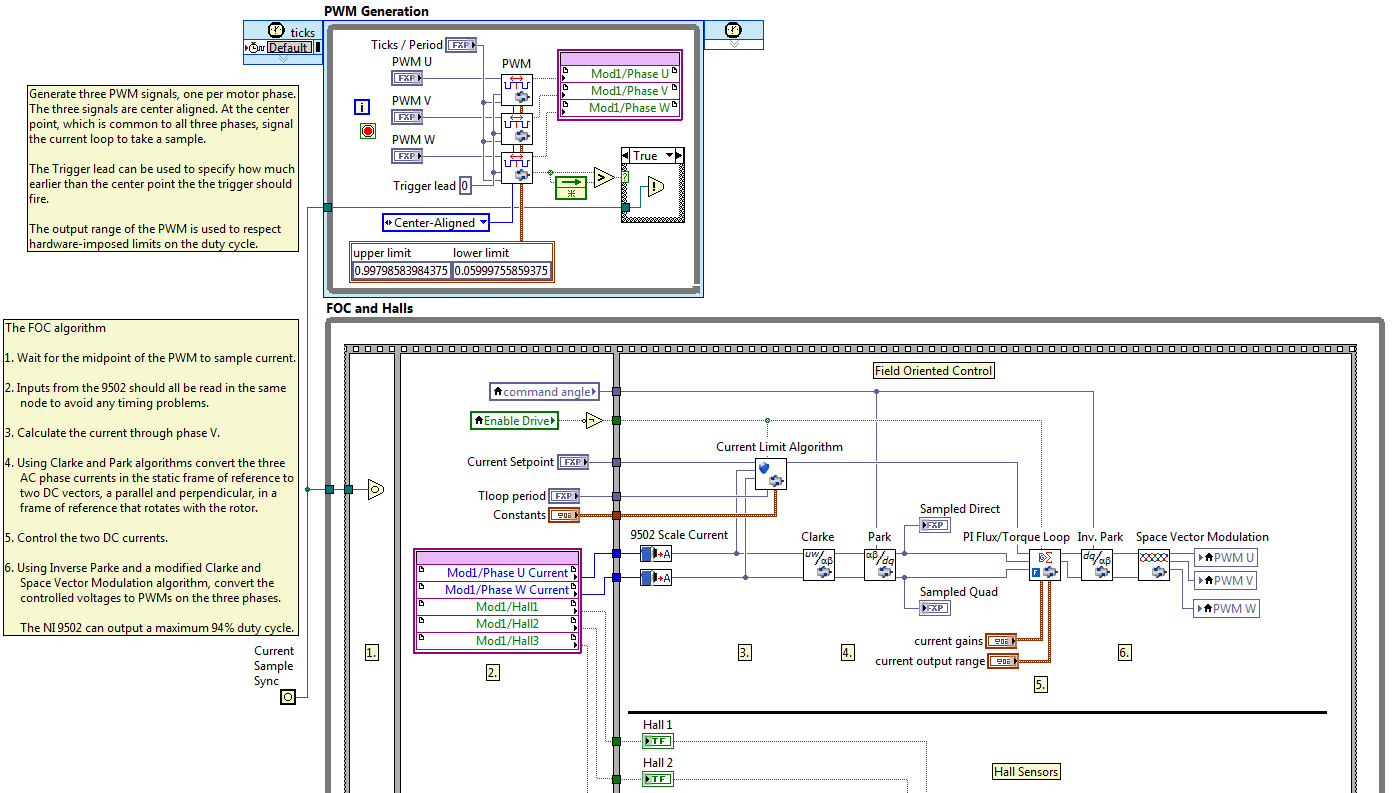Select the PWM V local variable output

(1226, 580)
